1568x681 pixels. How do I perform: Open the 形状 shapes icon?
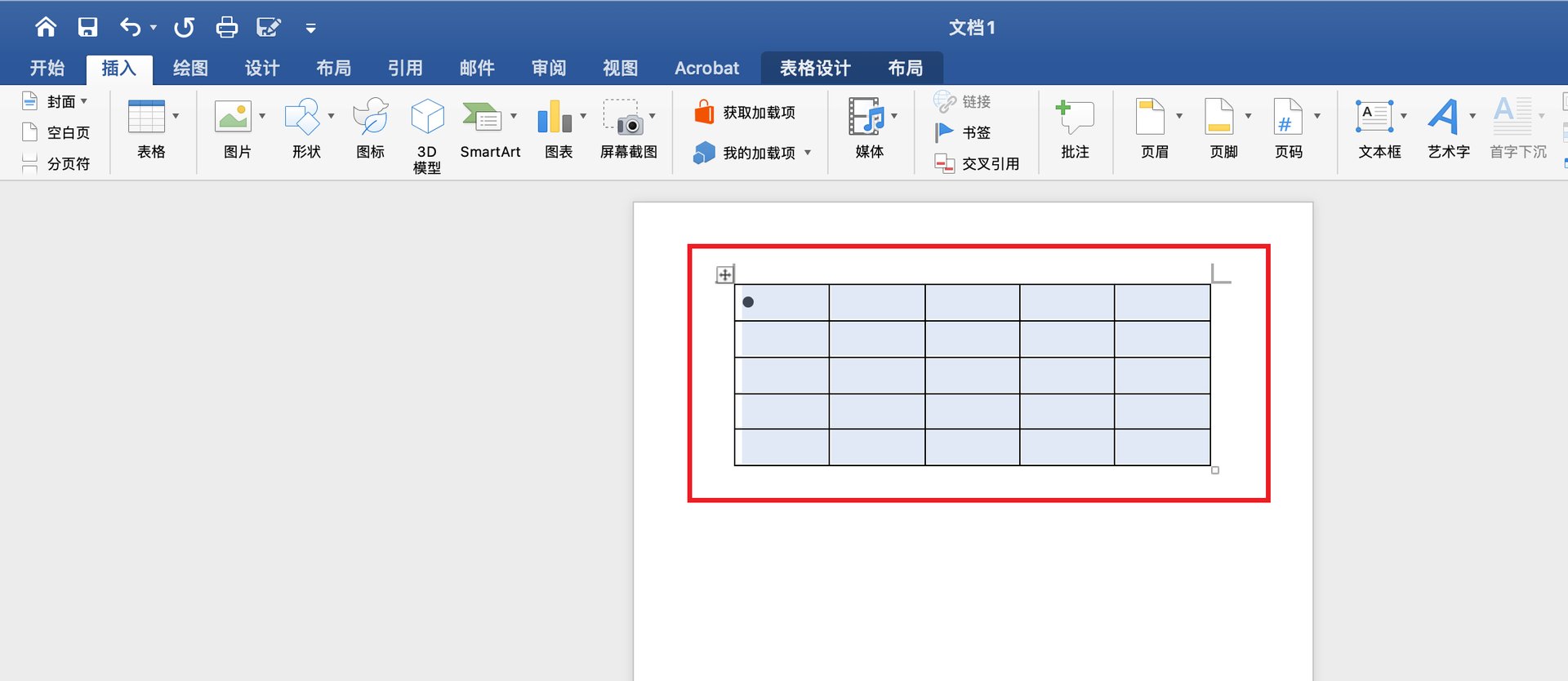tap(302, 117)
